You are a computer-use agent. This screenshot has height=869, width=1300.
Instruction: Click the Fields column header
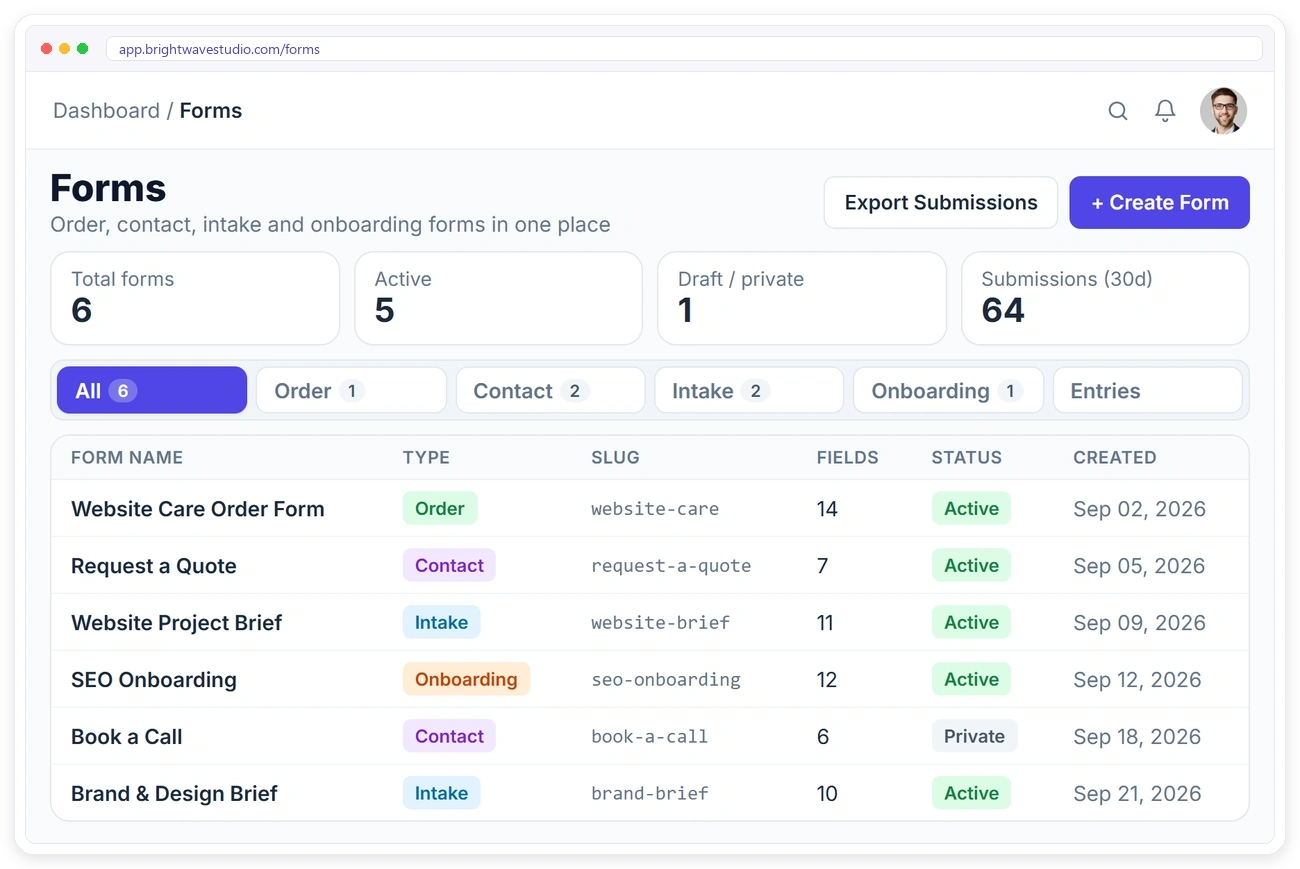(847, 458)
